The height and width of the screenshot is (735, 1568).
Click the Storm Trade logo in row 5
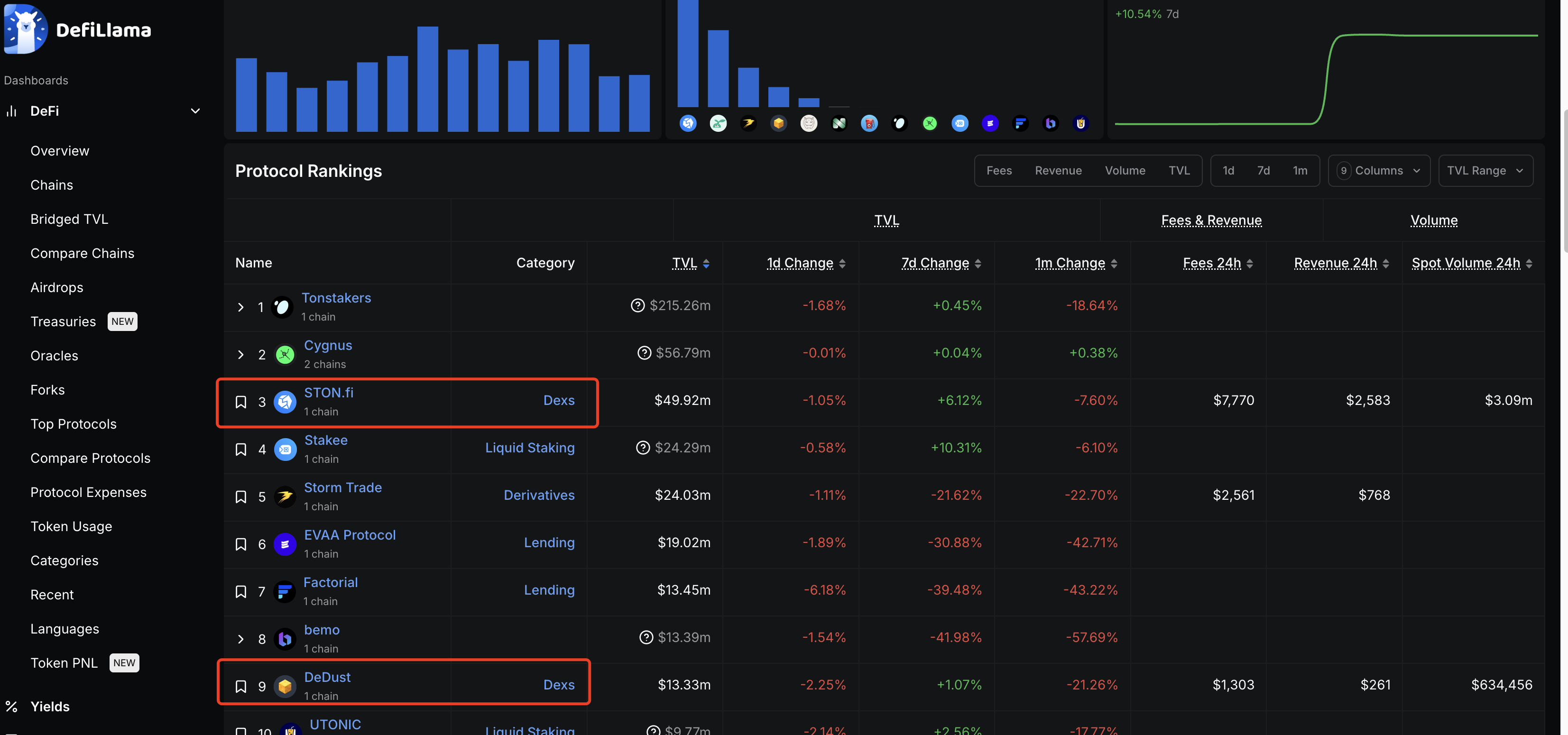[x=285, y=497]
